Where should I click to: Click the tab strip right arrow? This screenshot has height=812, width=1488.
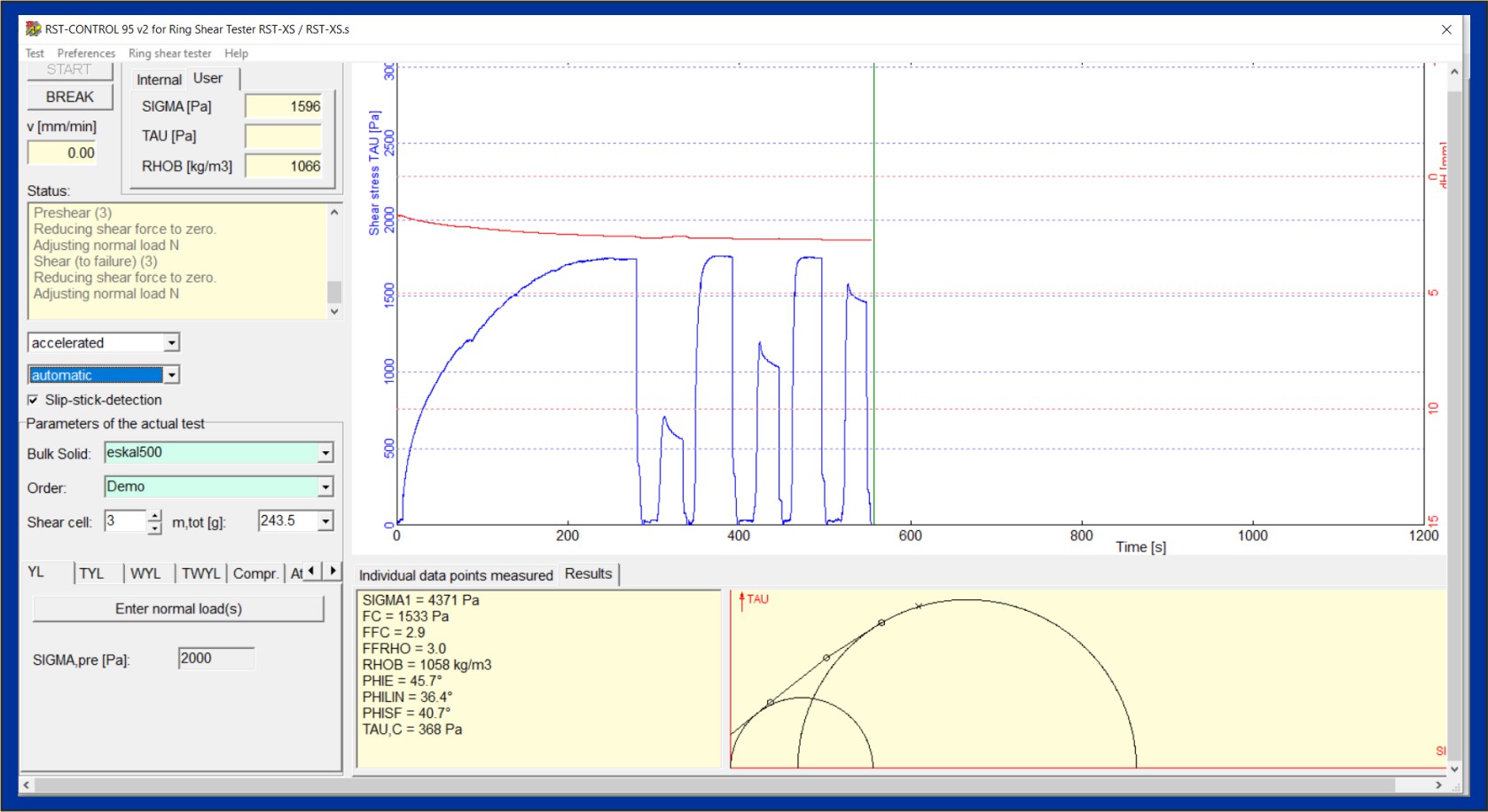(333, 572)
